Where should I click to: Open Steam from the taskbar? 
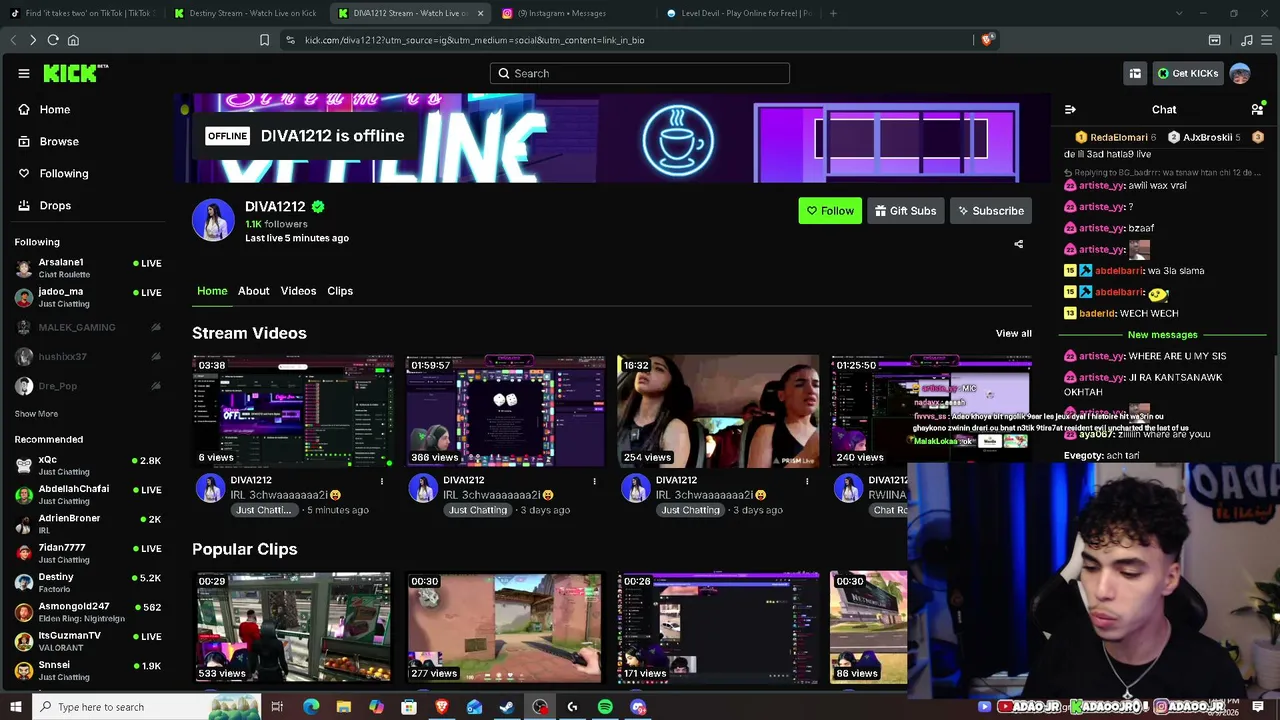[x=507, y=707]
